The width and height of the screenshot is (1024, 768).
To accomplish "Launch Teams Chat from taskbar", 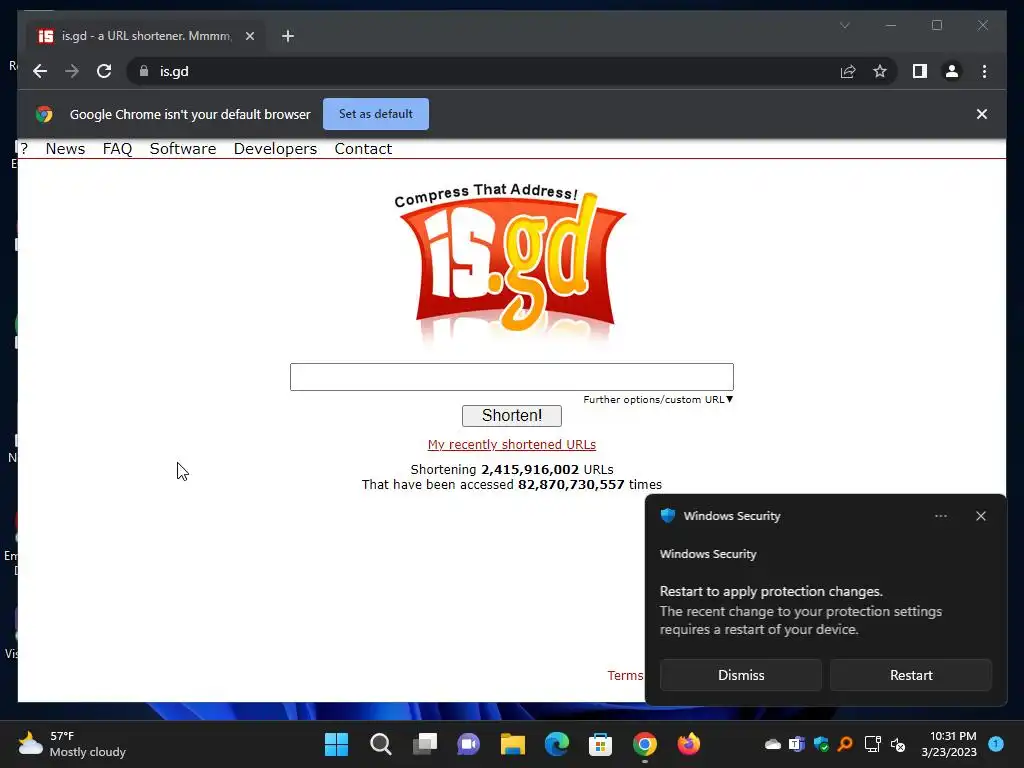I will point(468,744).
